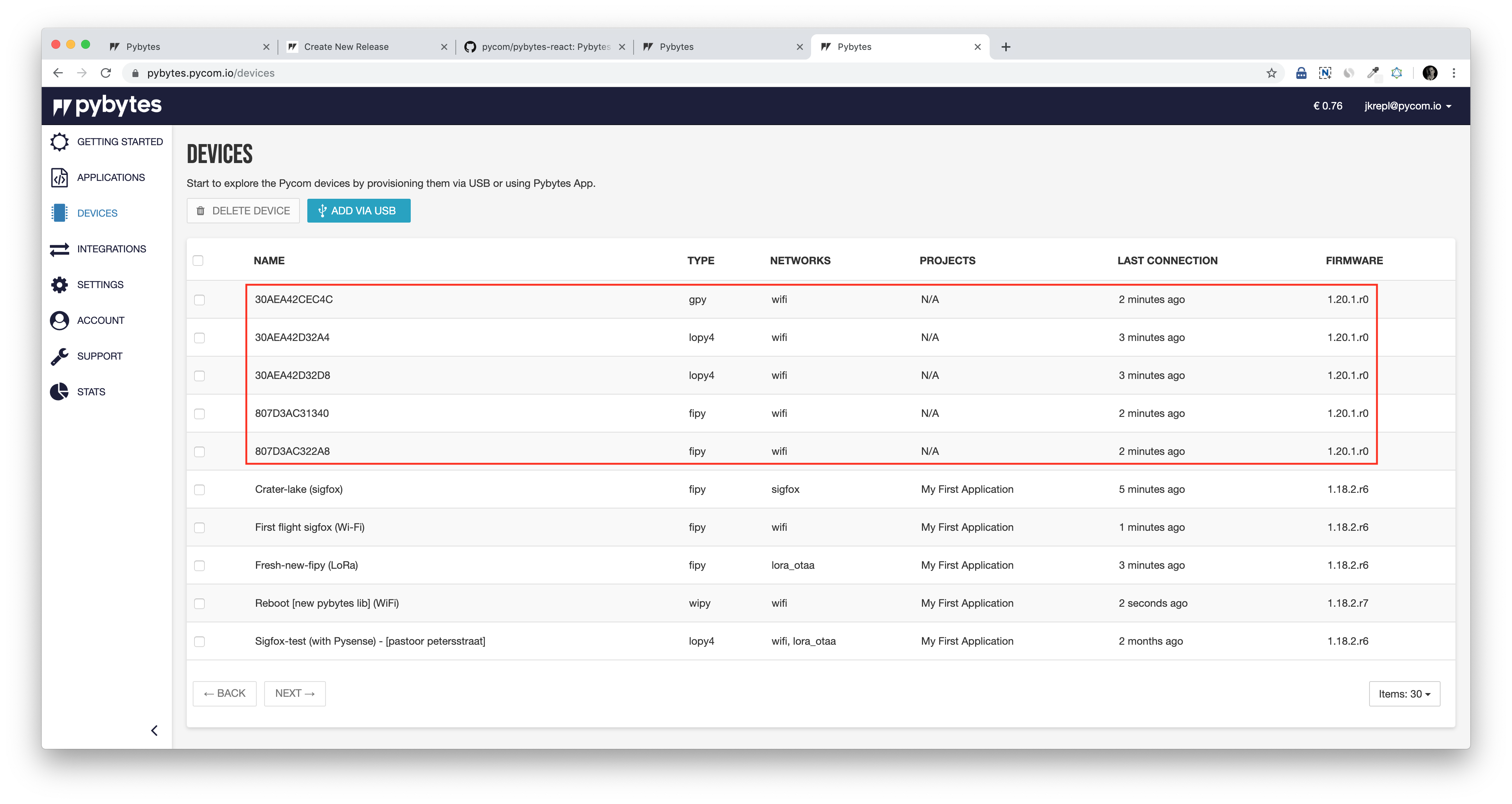Click the browser address bar
The height and width of the screenshot is (804, 1512).
click(x=646, y=73)
